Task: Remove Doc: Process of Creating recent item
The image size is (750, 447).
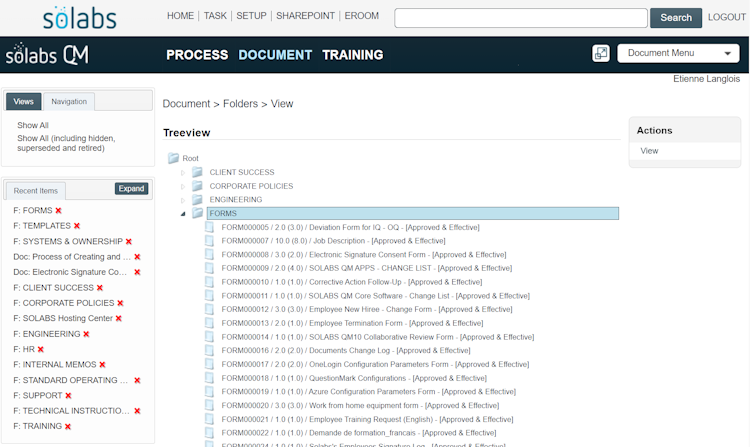Action: [x=137, y=257]
